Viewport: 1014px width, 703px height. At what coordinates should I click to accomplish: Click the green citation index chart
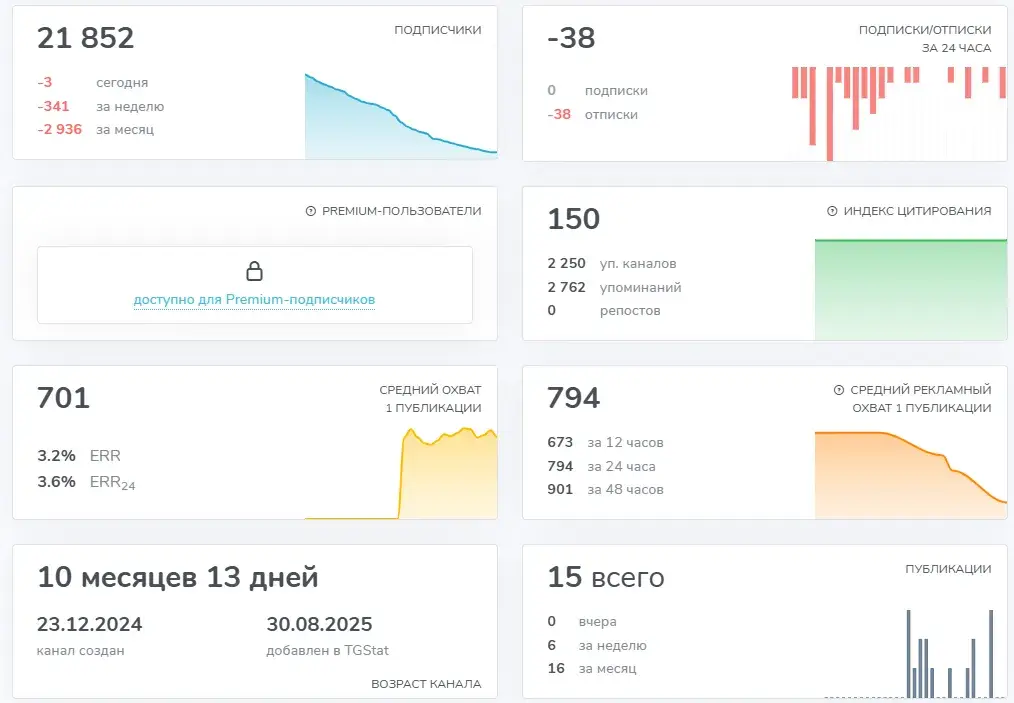(911, 289)
